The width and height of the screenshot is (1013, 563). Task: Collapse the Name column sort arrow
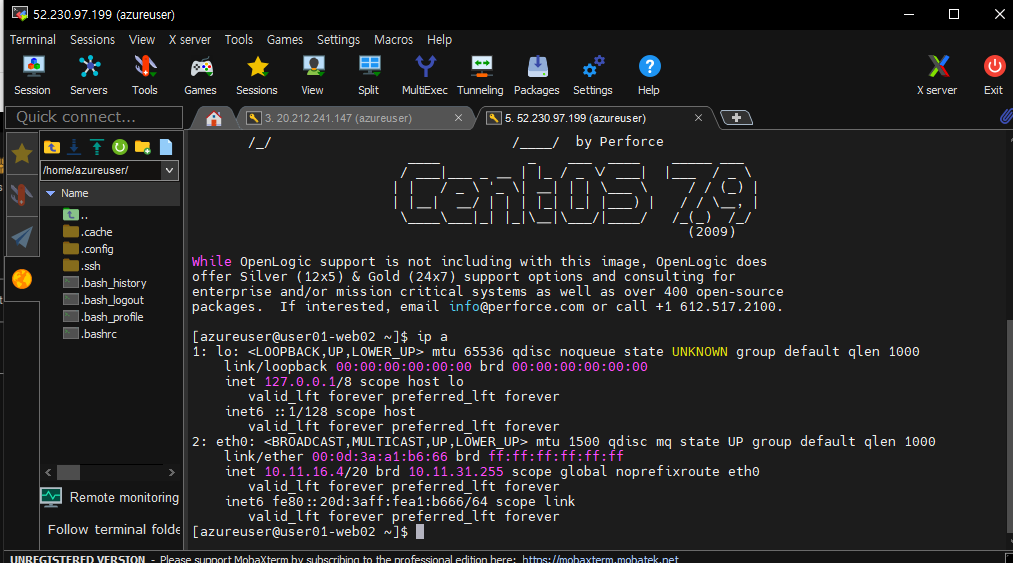coord(50,193)
